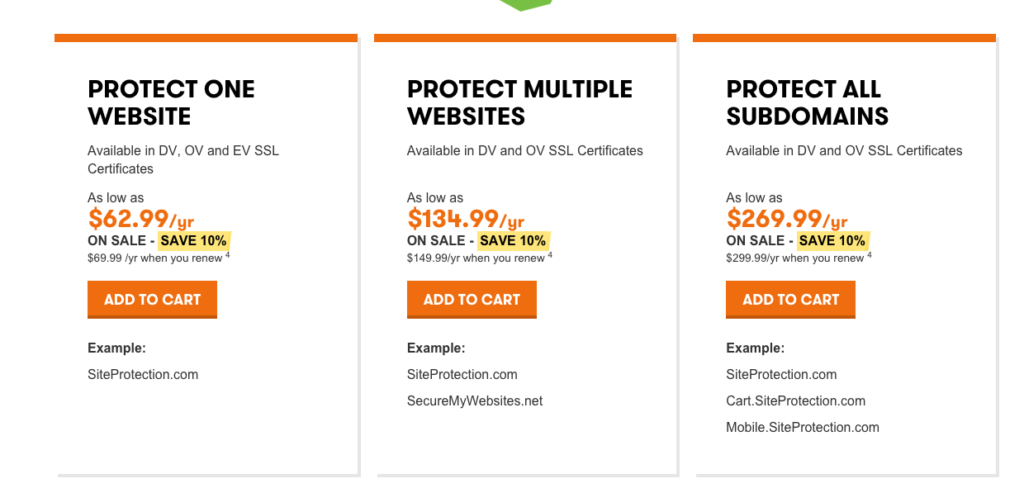Click the Mobile.SiteProtection.com example subdomain

802,427
